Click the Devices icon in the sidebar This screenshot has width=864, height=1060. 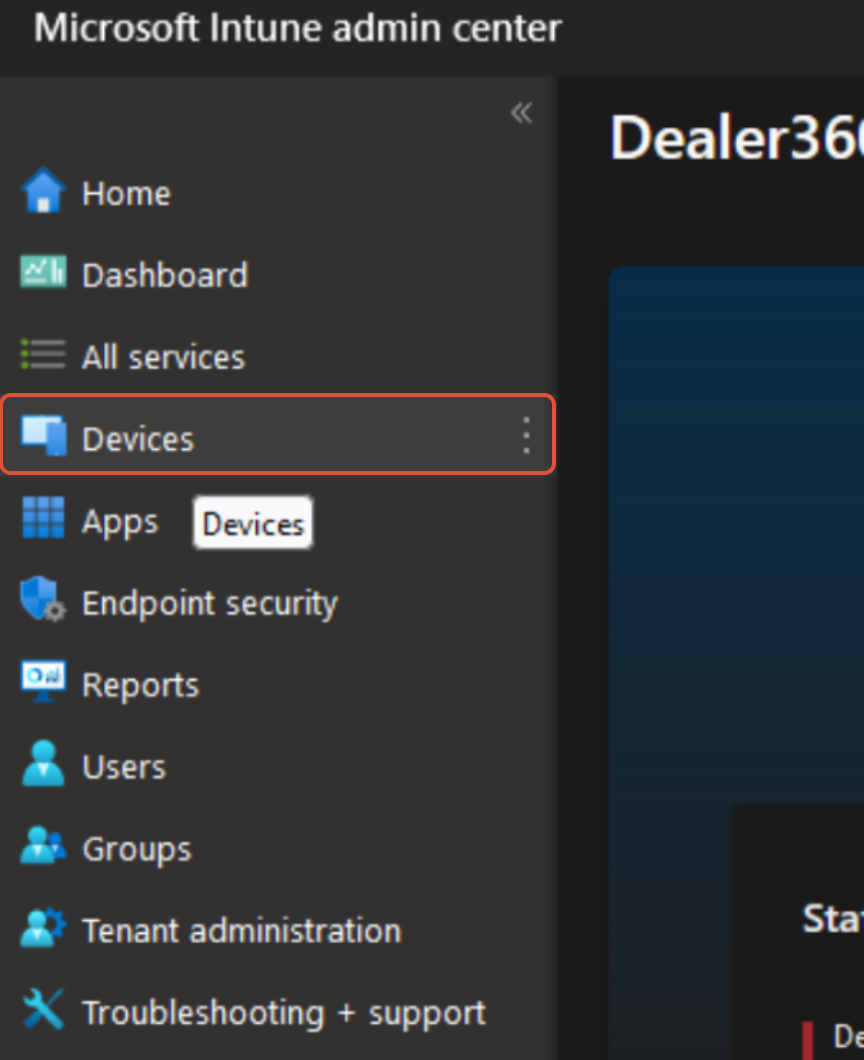point(44,435)
